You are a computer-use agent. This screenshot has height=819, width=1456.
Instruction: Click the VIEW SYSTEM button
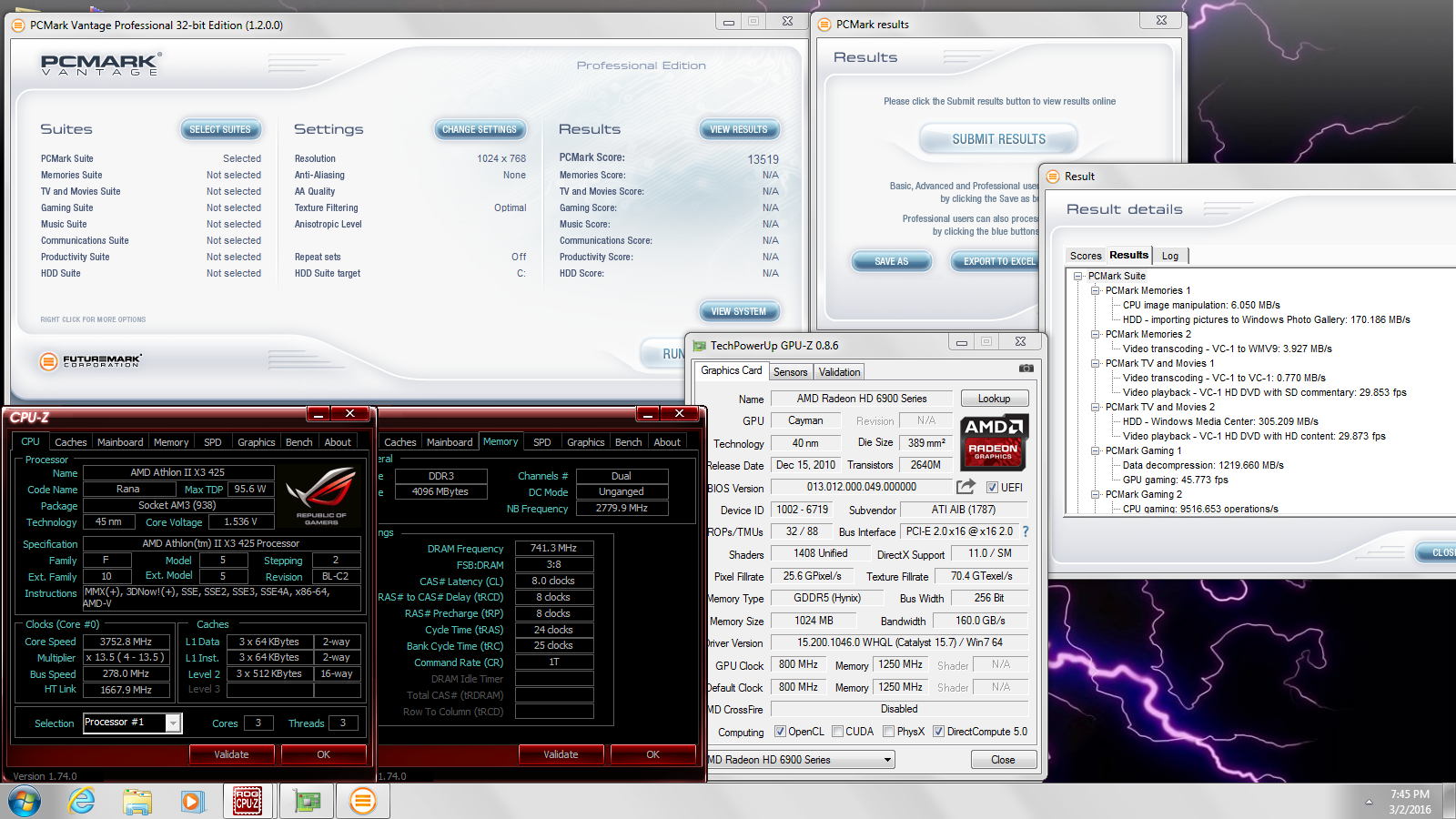click(739, 311)
